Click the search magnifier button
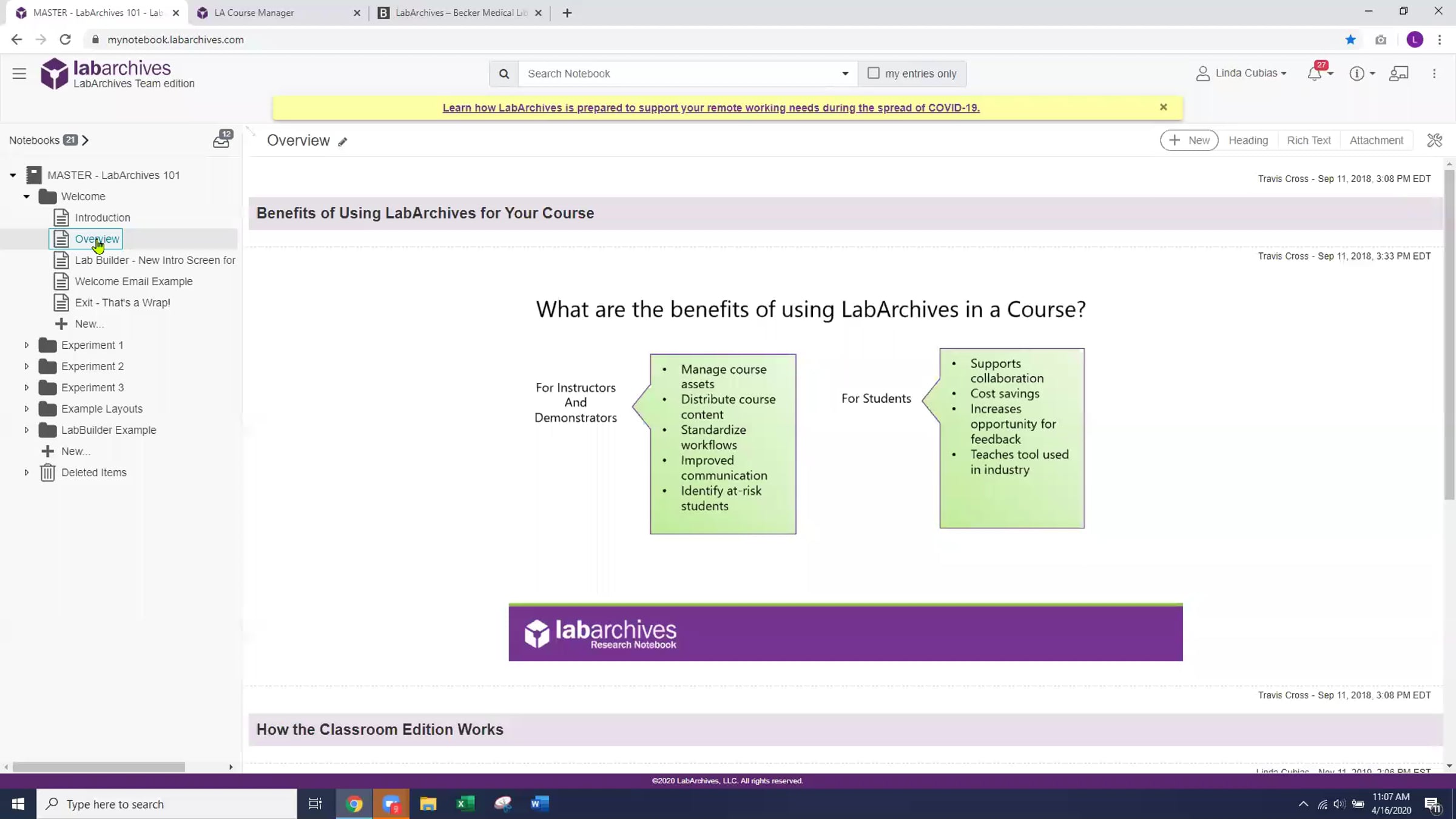The image size is (1456, 819). point(504,73)
